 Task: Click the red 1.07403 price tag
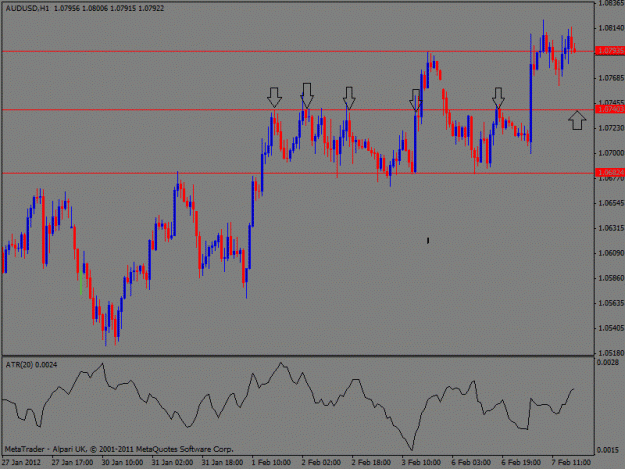(610, 109)
